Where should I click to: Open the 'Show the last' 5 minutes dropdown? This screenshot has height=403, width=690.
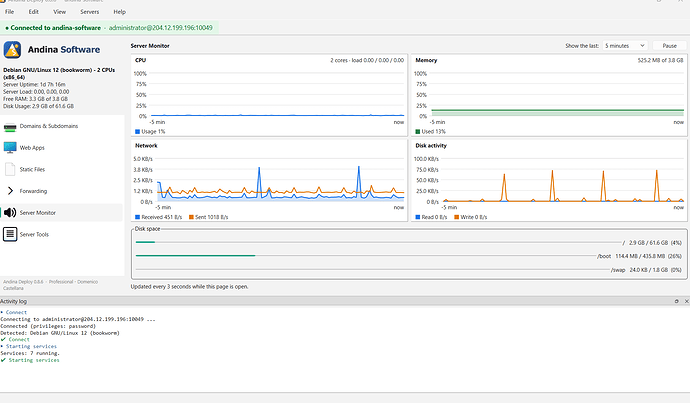(624, 46)
